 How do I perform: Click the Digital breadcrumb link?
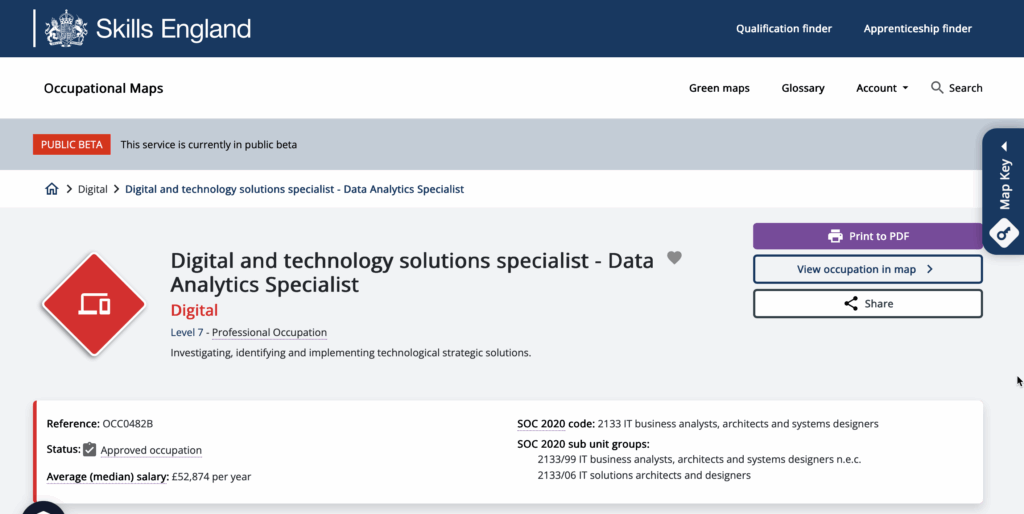pos(93,189)
